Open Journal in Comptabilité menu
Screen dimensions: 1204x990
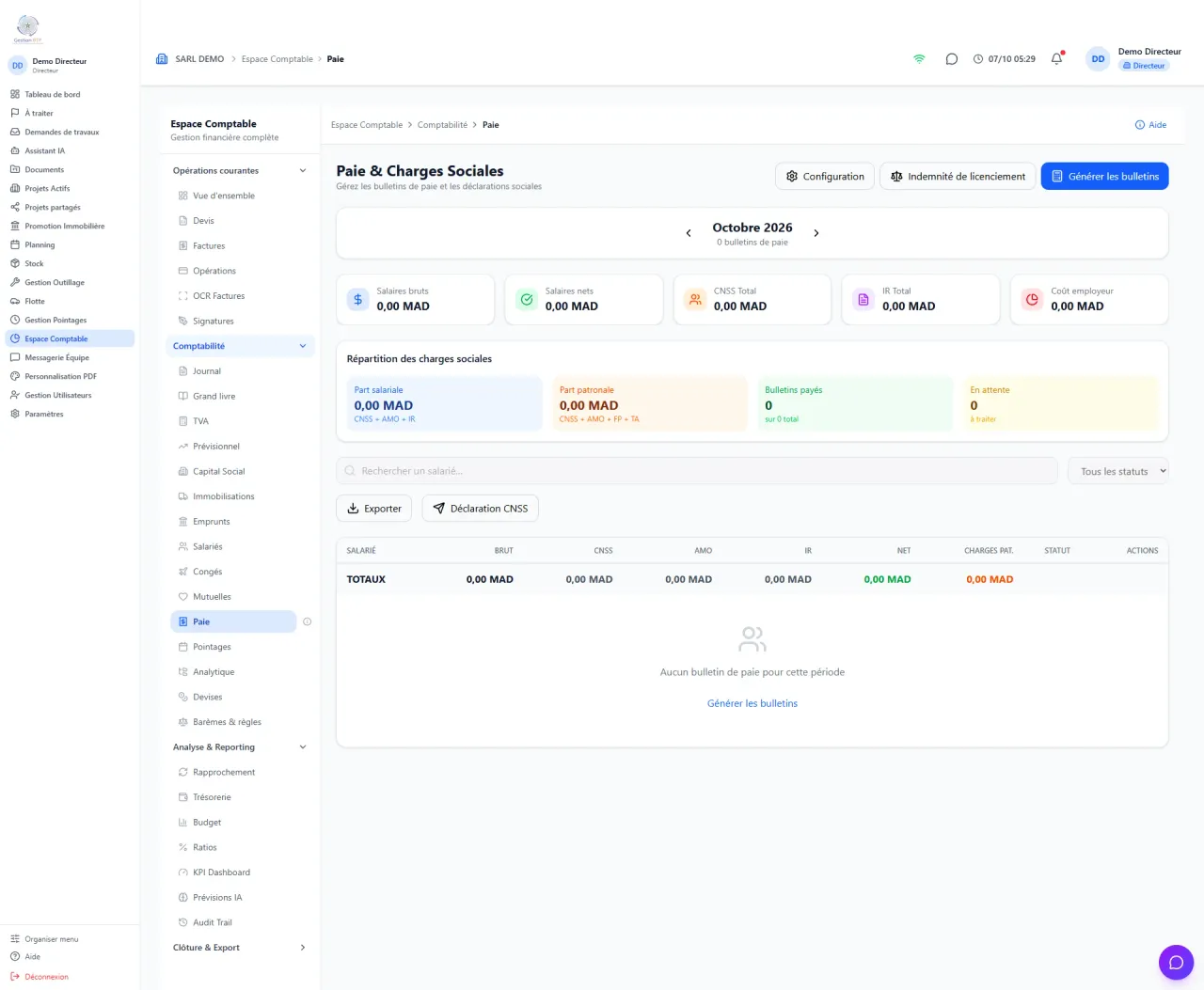(x=233, y=371)
